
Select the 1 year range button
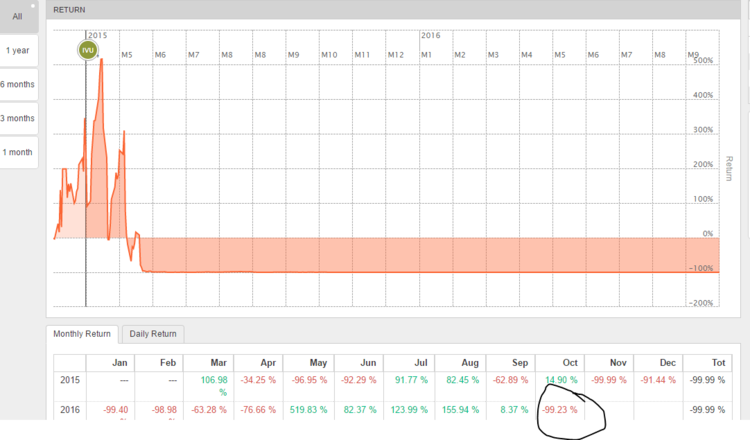point(18,50)
